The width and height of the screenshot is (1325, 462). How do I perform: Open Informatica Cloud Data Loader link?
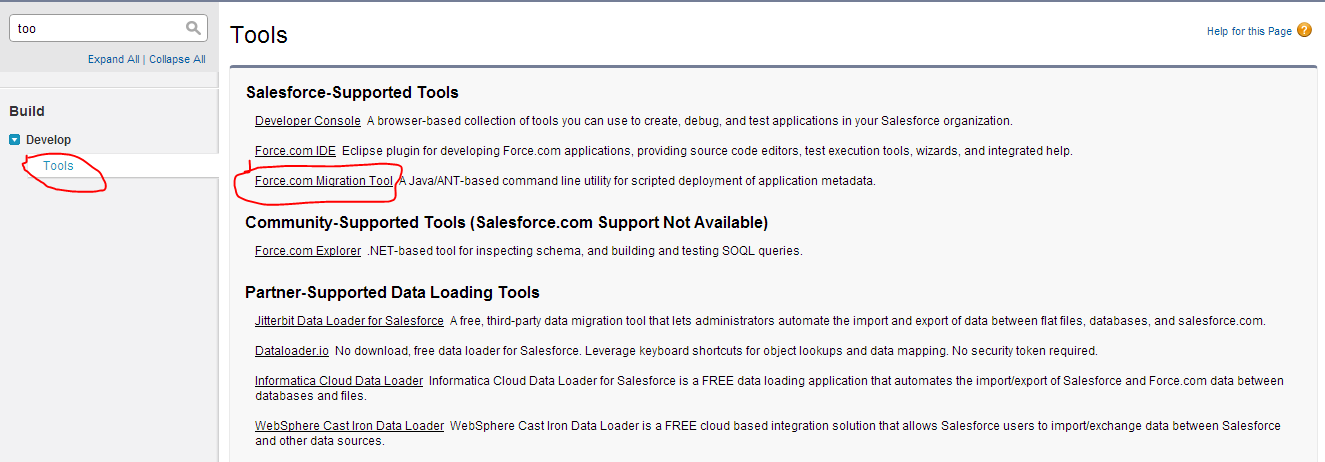tap(339, 381)
